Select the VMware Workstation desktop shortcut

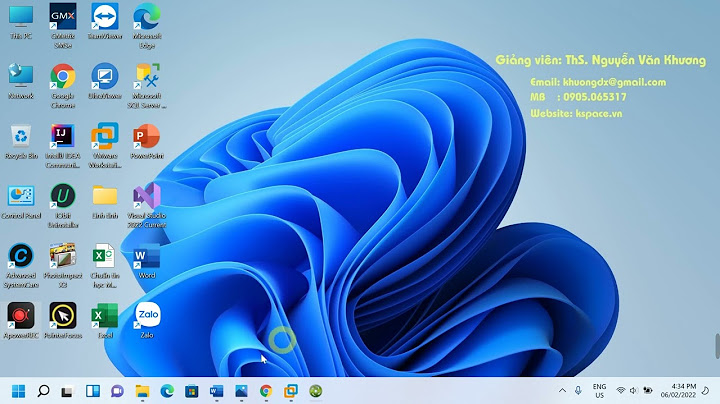pos(105,146)
